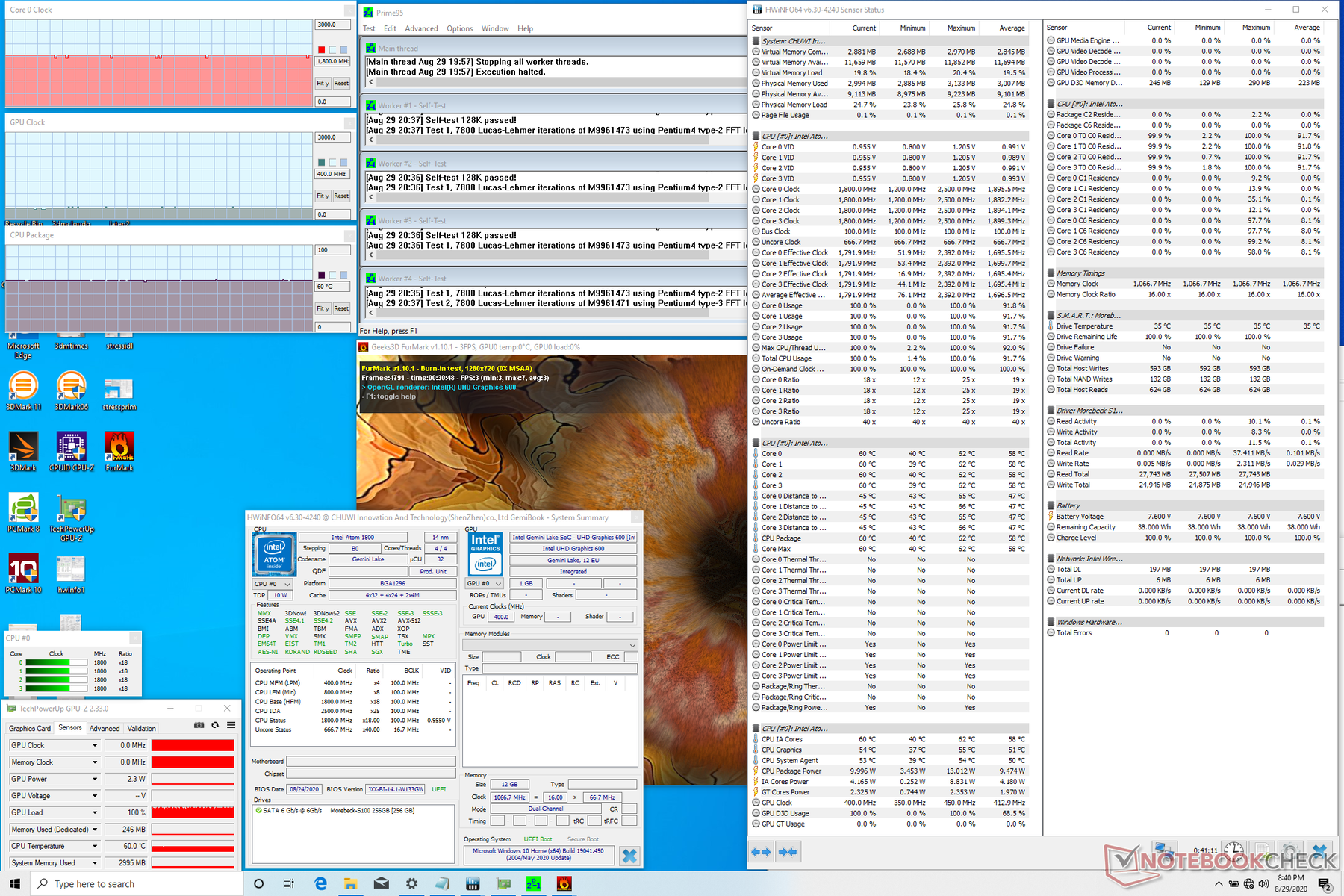Open Memory Clock sensor dropdown in GPU-Z
The width and height of the screenshot is (1344, 896).
click(95, 762)
